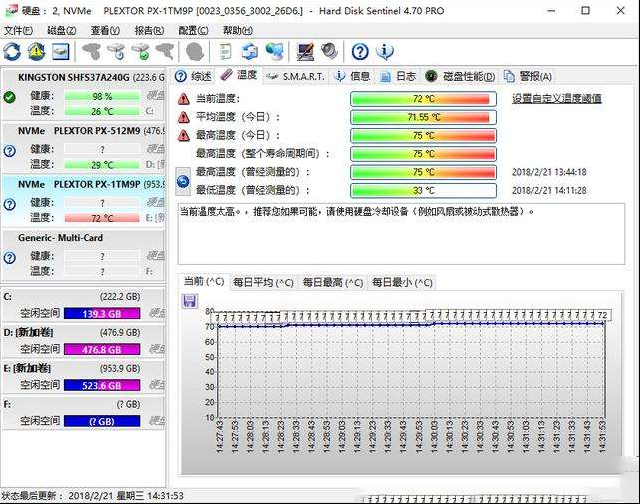Click the F: free space (? GB) bar

click(x=102, y=421)
